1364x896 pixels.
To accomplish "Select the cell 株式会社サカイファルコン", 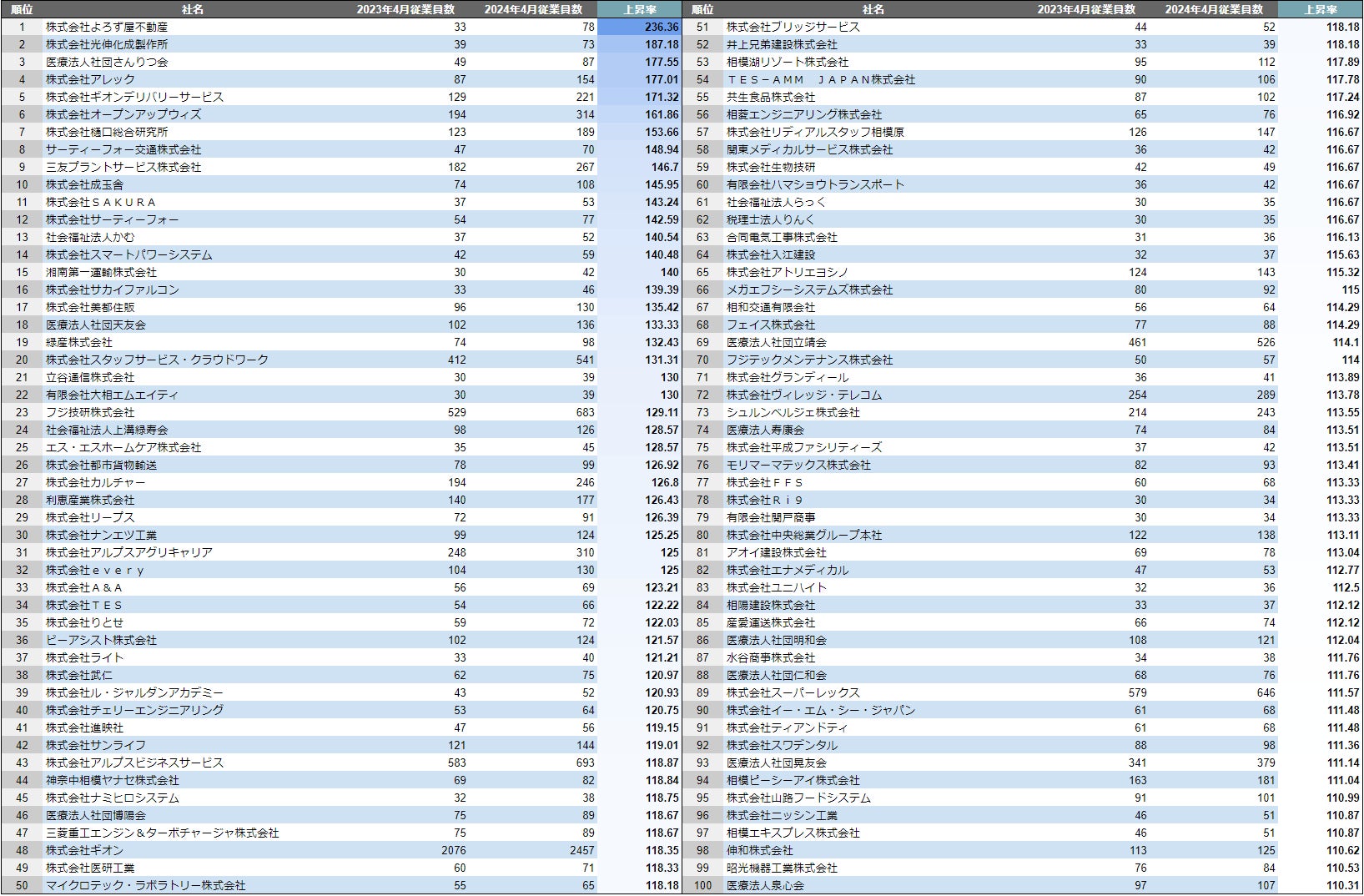I will point(113,289).
